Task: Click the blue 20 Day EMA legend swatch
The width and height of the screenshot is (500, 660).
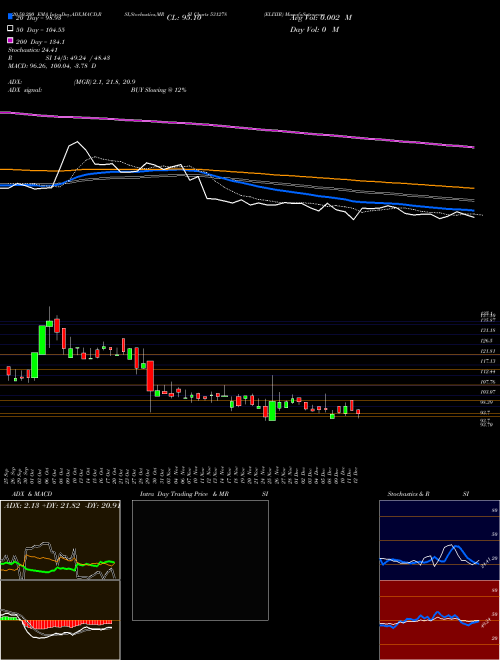Action: pos(10,17)
